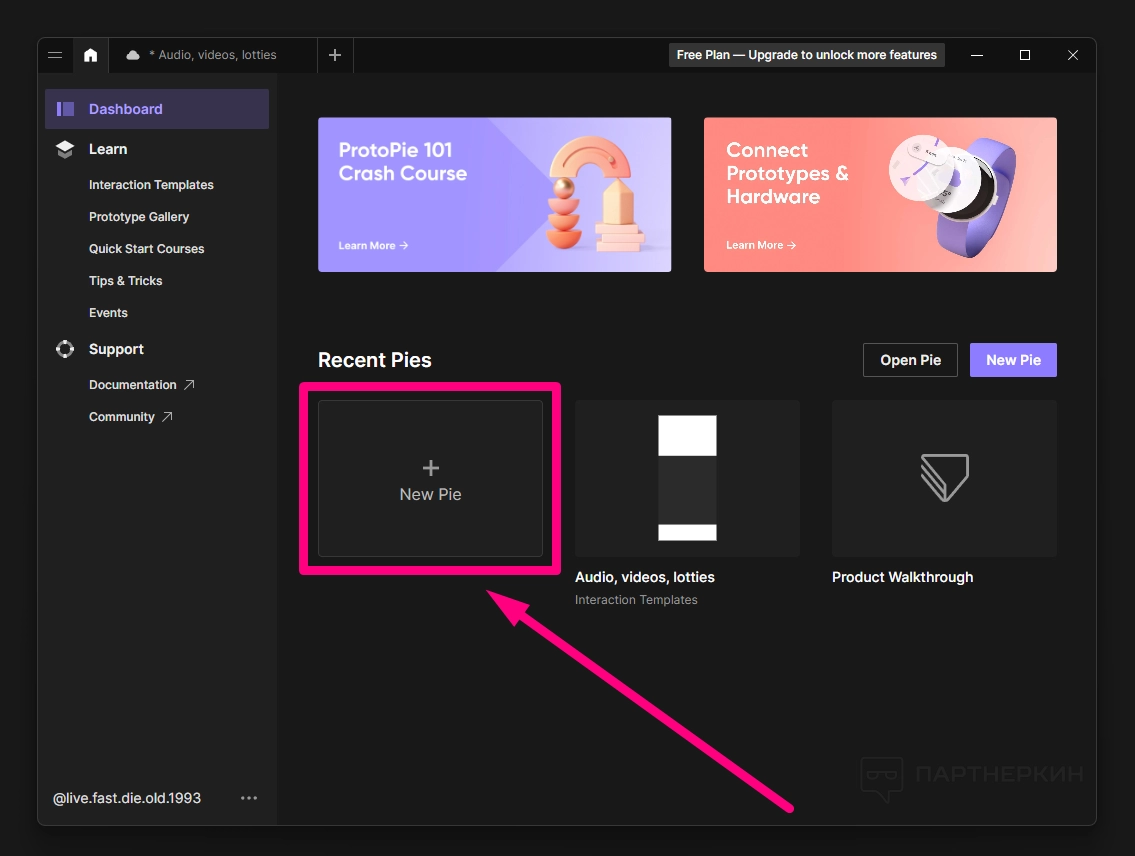The image size is (1135, 856).
Task: Open Interaction Templates
Action: [151, 185]
